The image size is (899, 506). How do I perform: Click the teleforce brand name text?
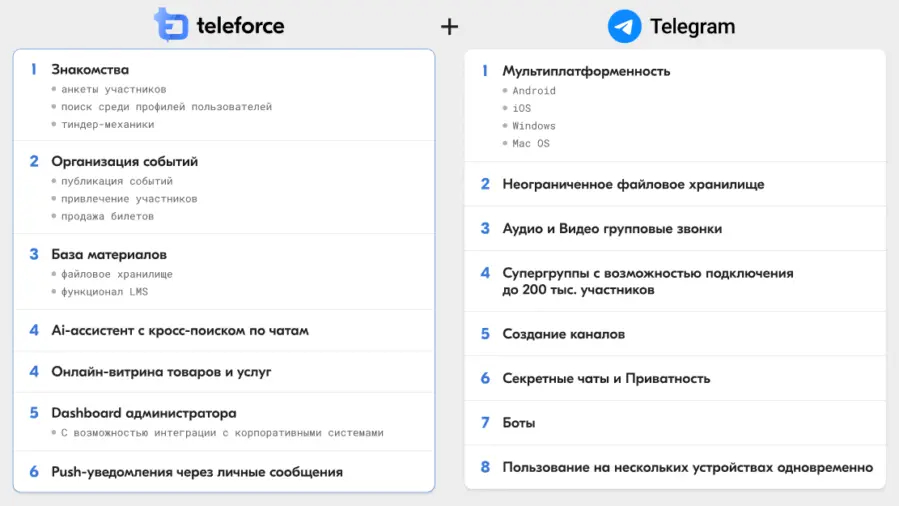[239, 26]
